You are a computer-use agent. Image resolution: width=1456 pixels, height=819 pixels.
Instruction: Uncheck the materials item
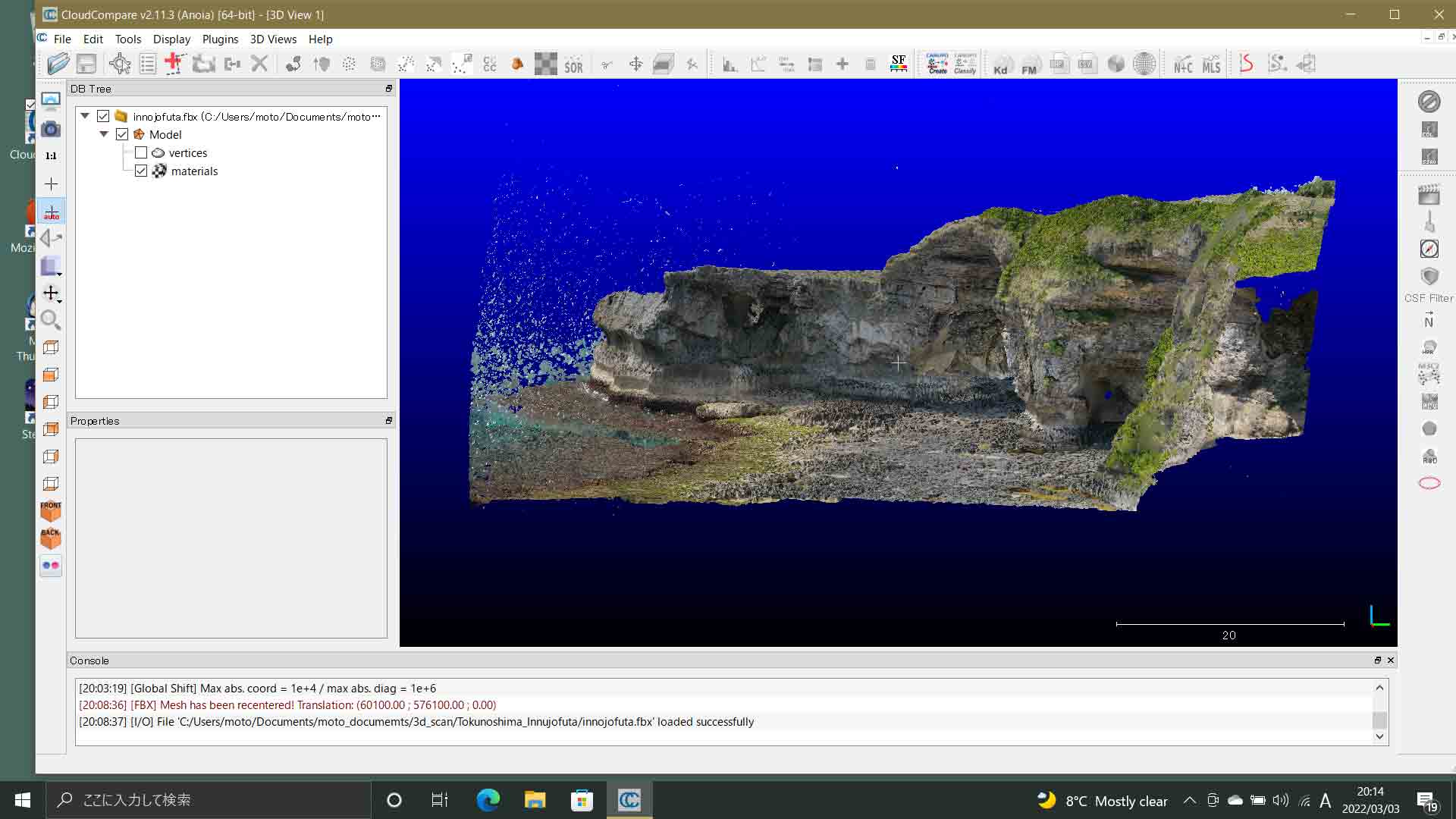pos(141,171)
